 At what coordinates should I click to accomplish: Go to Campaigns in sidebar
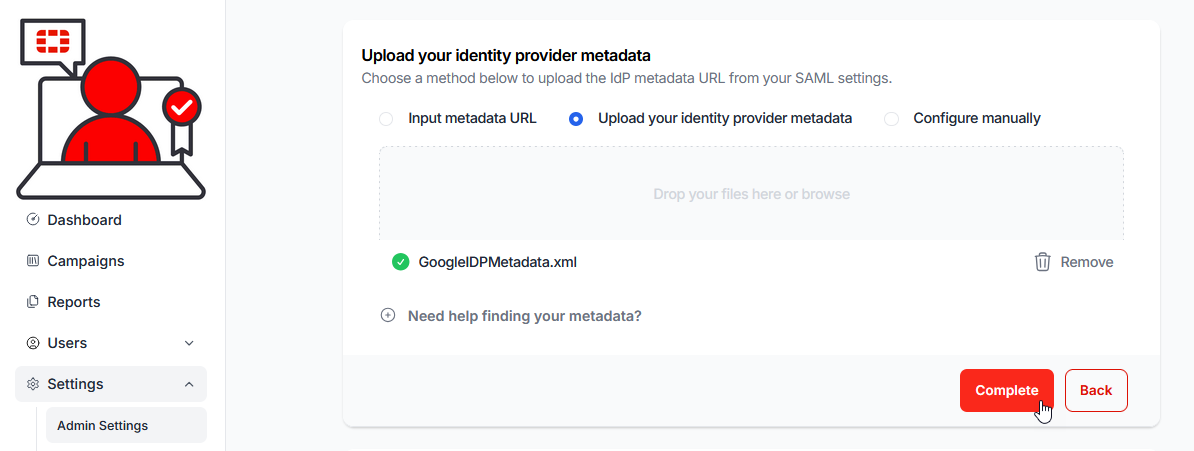(x=85, y=261)
